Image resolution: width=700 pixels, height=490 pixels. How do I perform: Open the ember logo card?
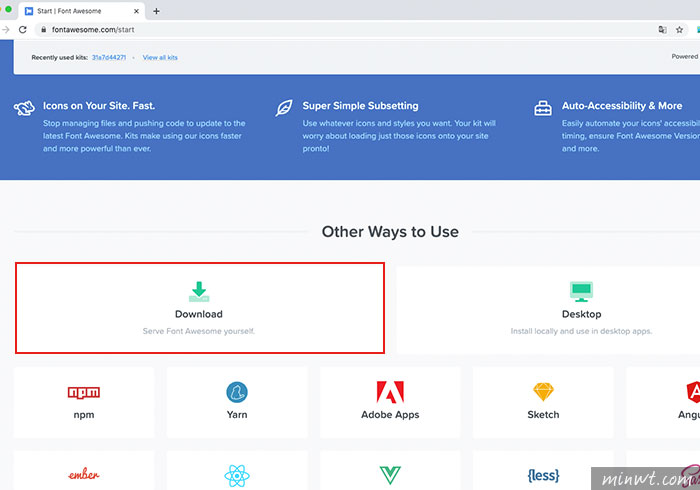click(x=84, y=470)
